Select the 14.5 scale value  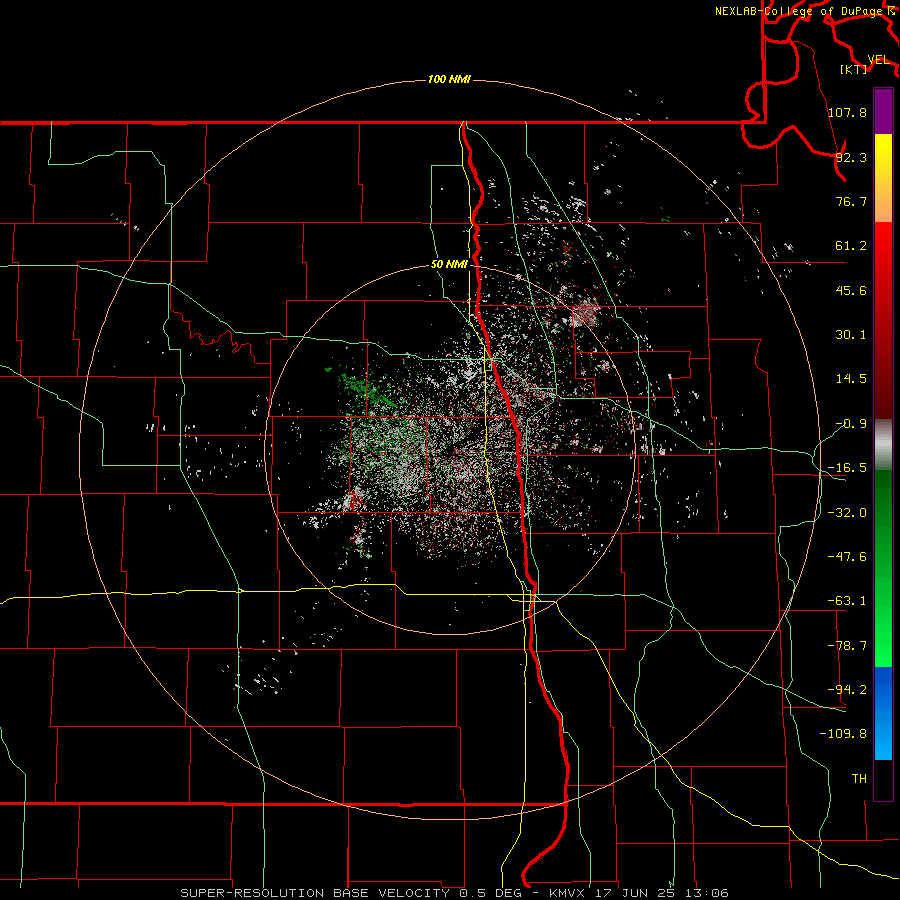coord(851,379)
